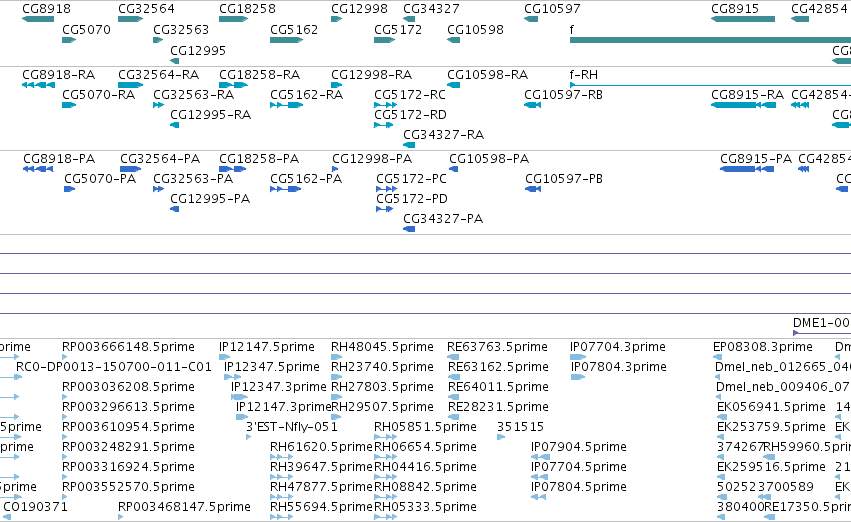Viewport: 851px width, 522px height.
Task: Click the CG18258 gene glyph
Action: coord(233,19)
